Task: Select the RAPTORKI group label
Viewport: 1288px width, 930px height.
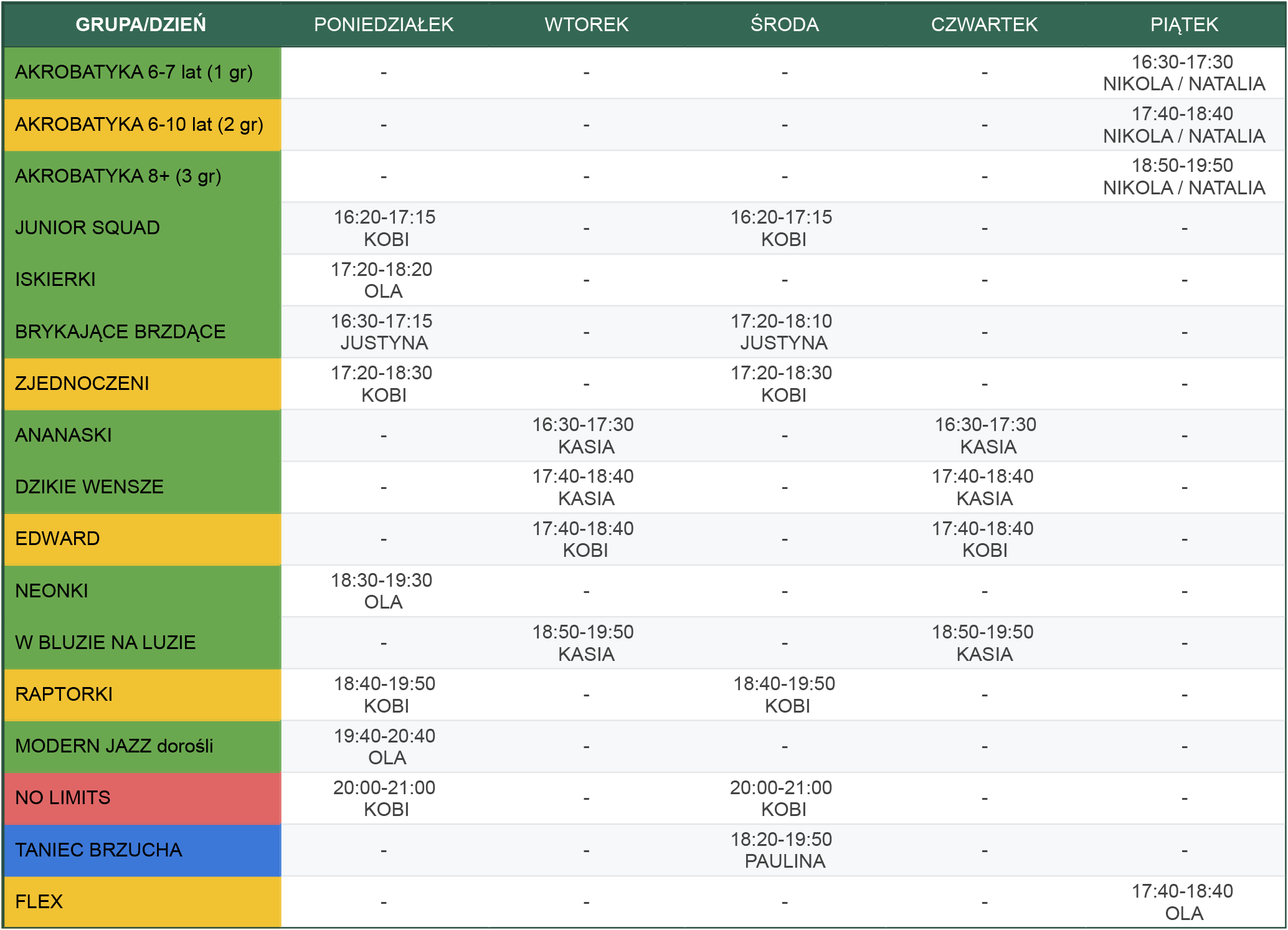Action: click(x=143, y=694)
